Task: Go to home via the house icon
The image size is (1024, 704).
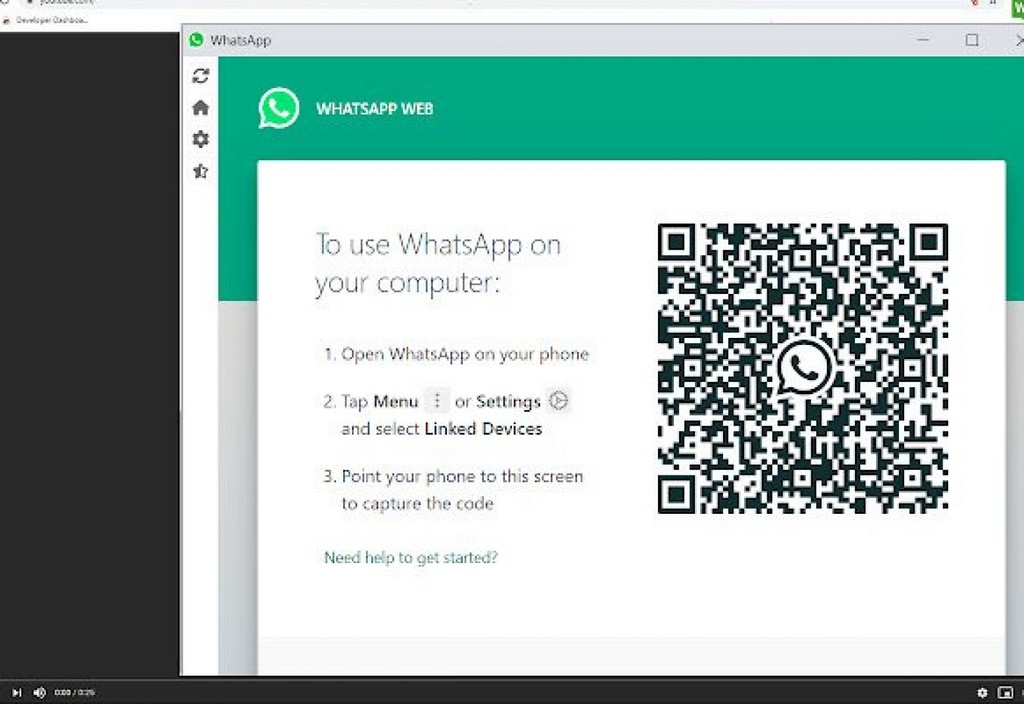Action: pyautogui.click(x=200, y=107)
